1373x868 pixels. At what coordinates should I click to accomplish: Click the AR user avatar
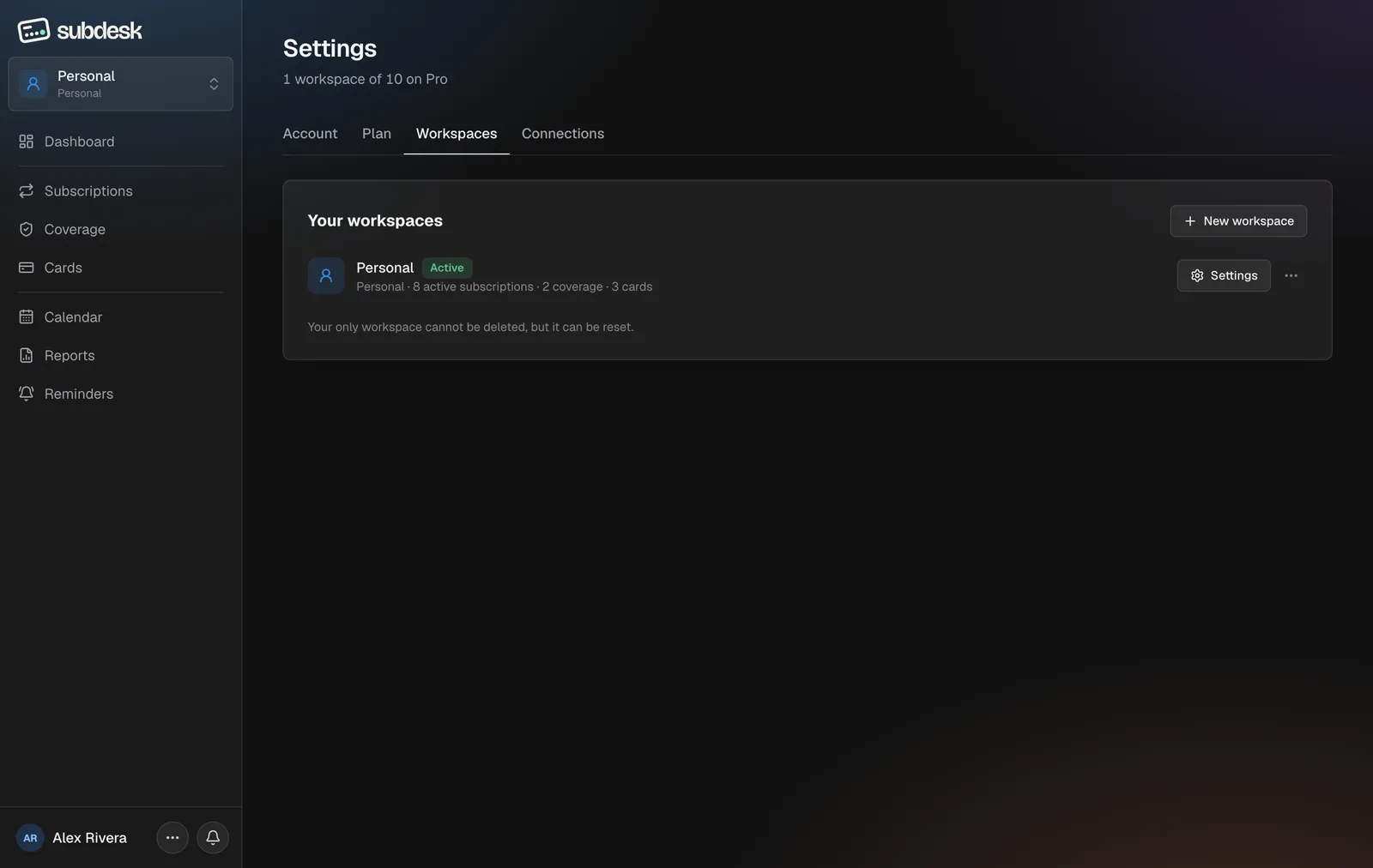(30, 838)
